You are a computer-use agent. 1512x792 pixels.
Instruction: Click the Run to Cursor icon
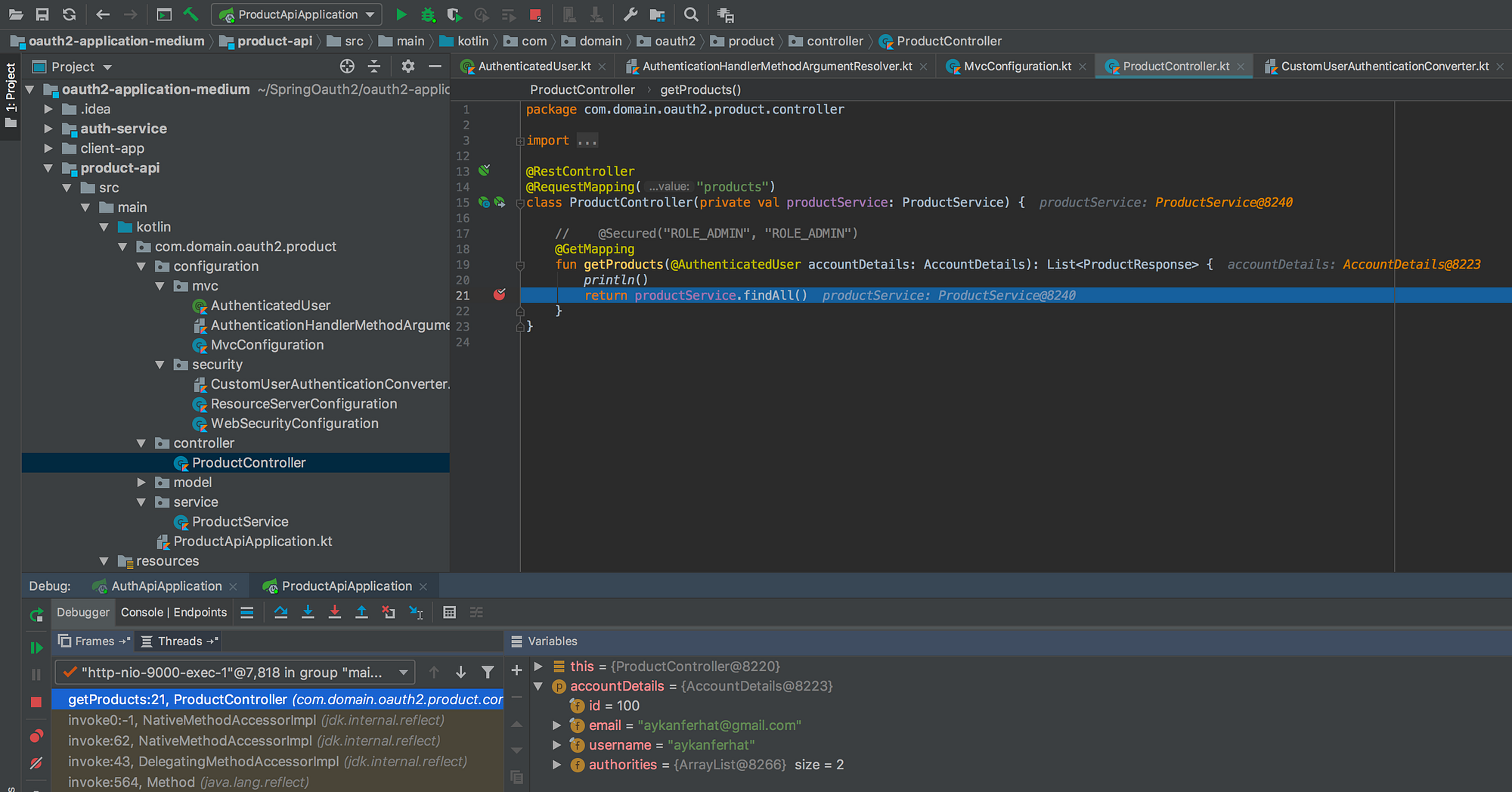click(416, 613)
